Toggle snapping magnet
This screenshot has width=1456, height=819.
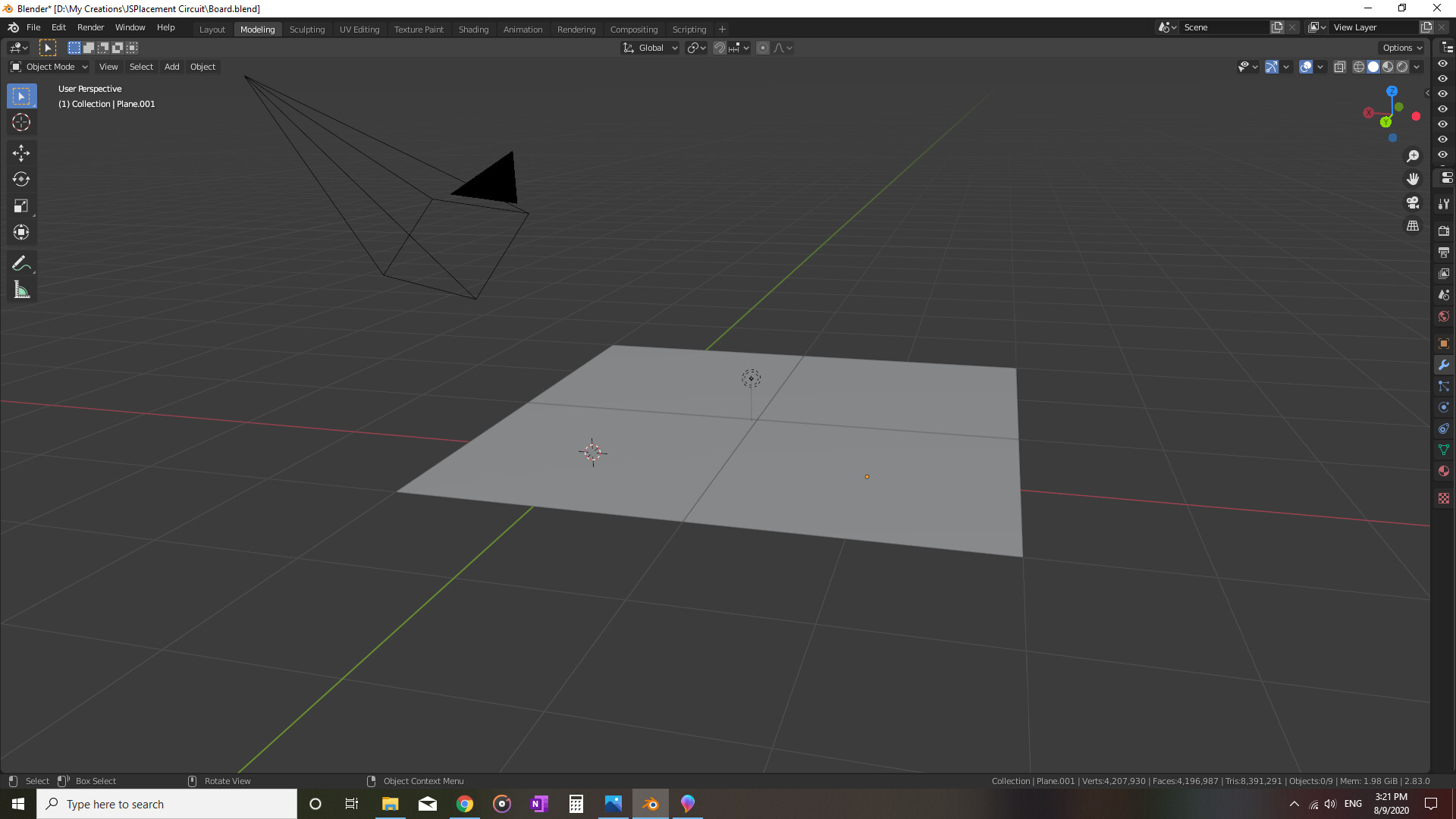720,48
